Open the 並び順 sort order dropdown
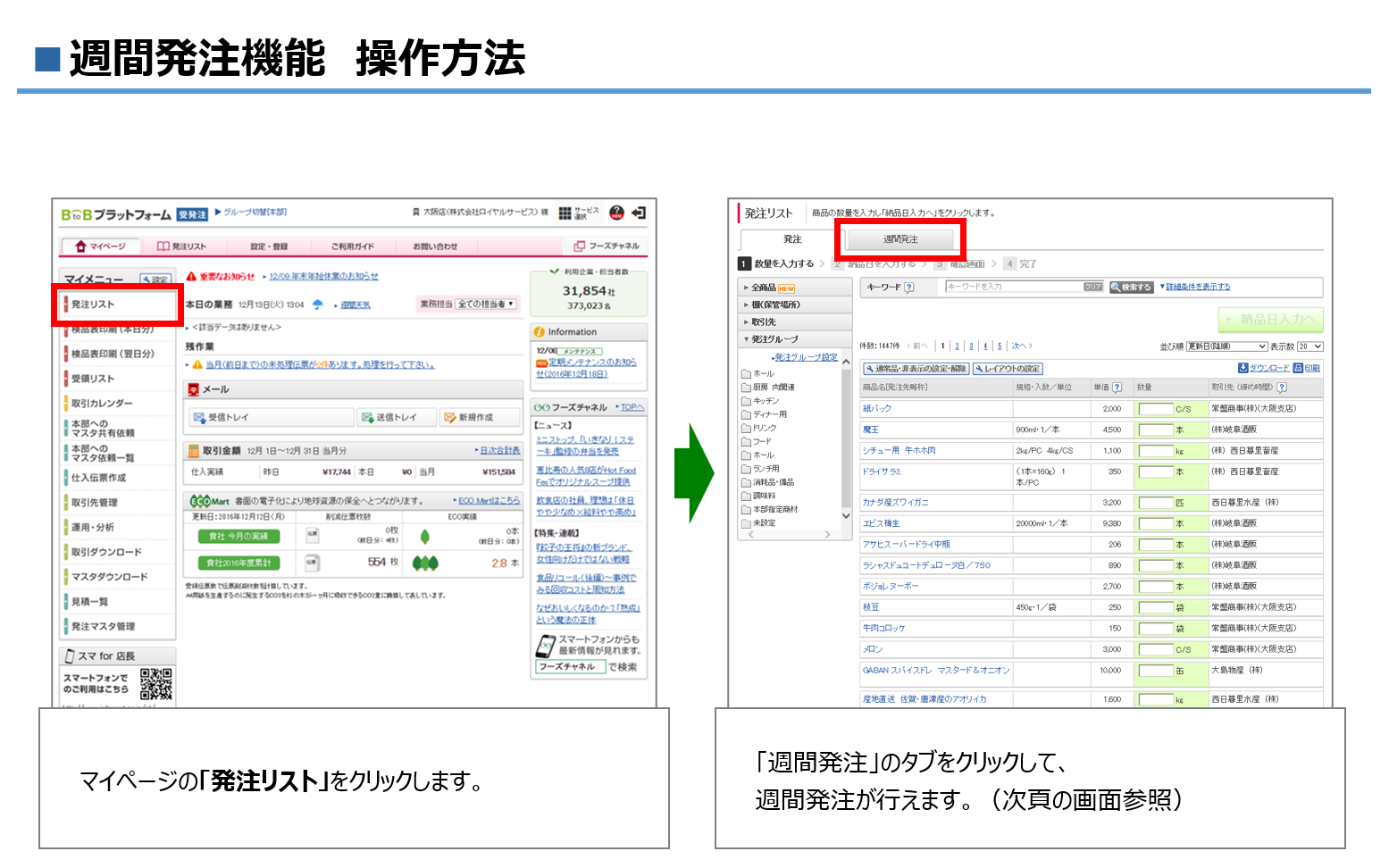This screenshot has height=868, width=1389. pos(1226,346)
